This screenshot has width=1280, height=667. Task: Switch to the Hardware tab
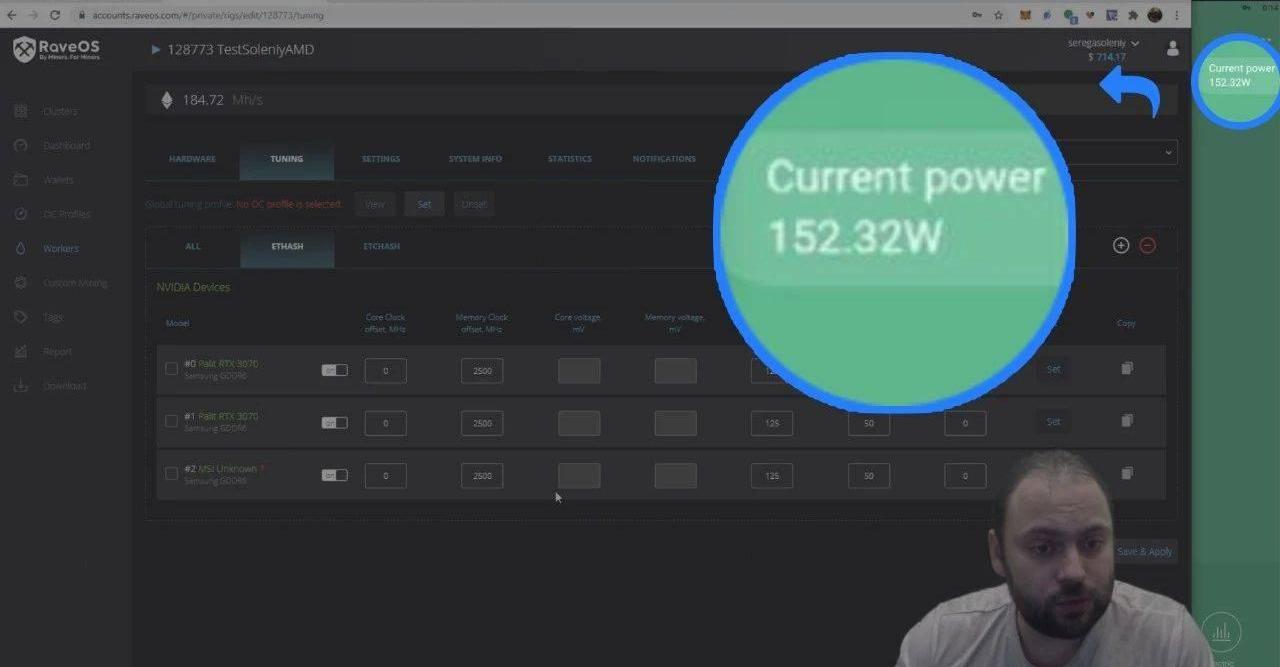click(x=192, y=159)
